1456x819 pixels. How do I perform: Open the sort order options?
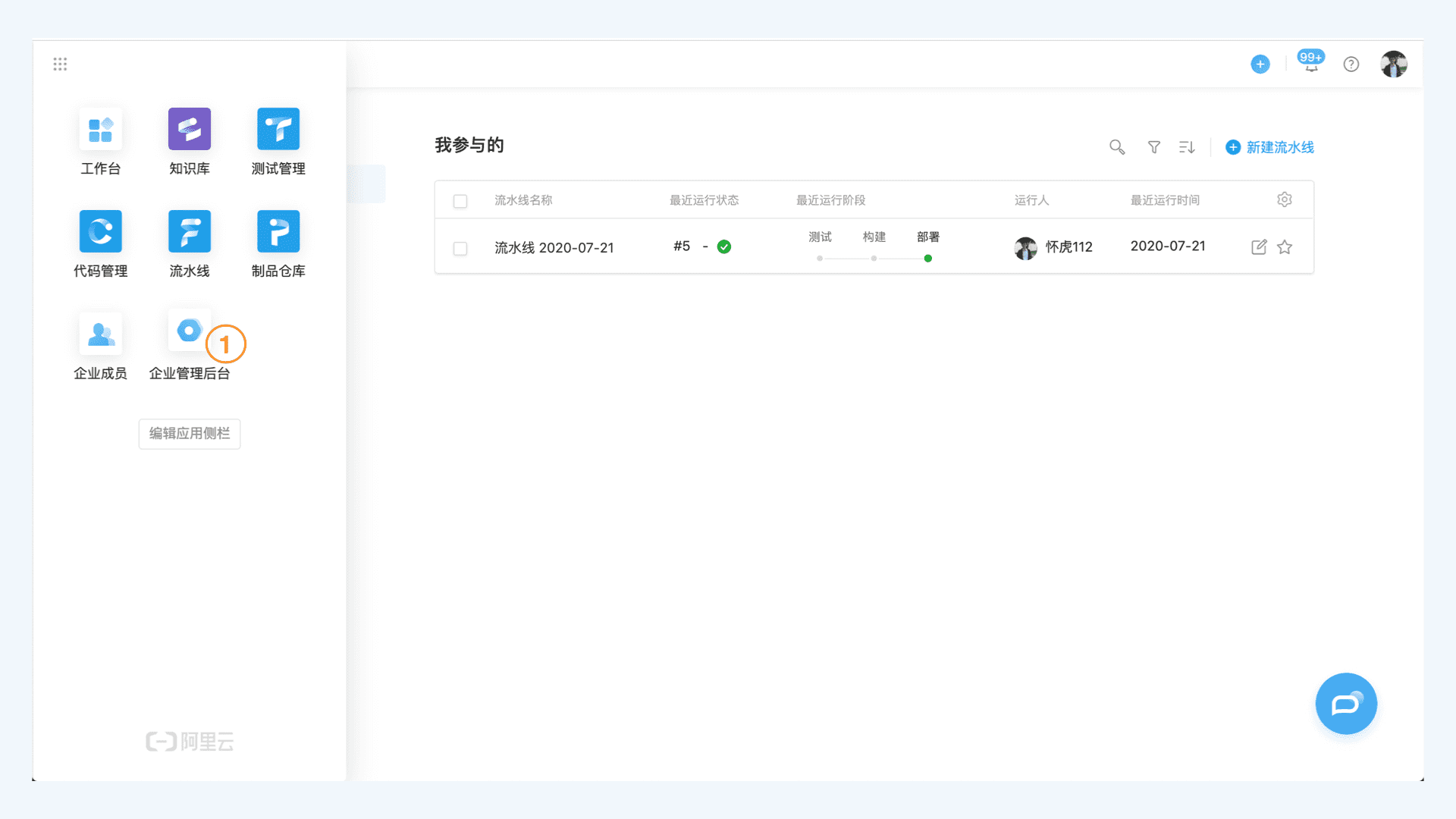tap(1187, 147)
